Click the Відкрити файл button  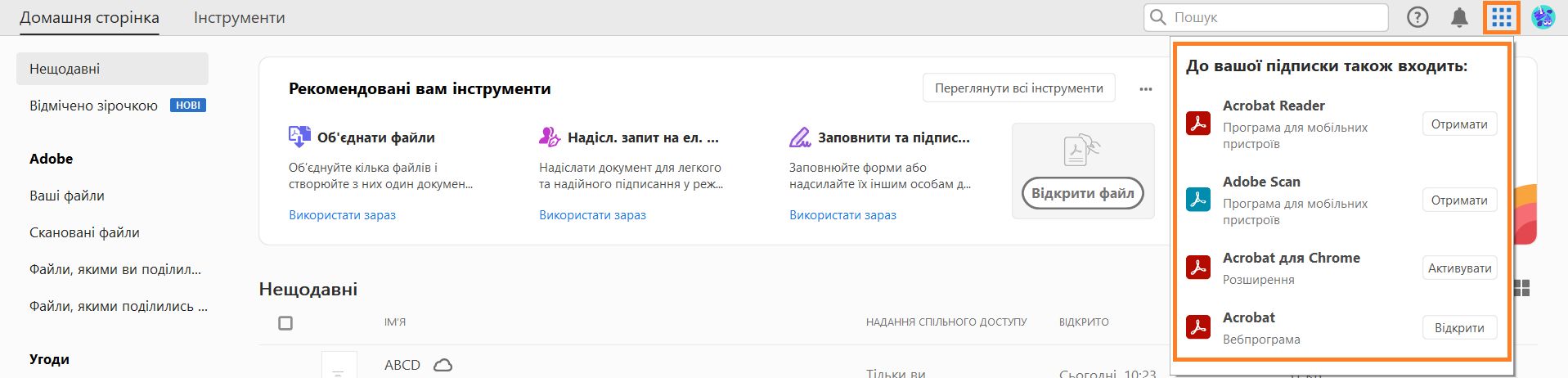coord(1082,193)
